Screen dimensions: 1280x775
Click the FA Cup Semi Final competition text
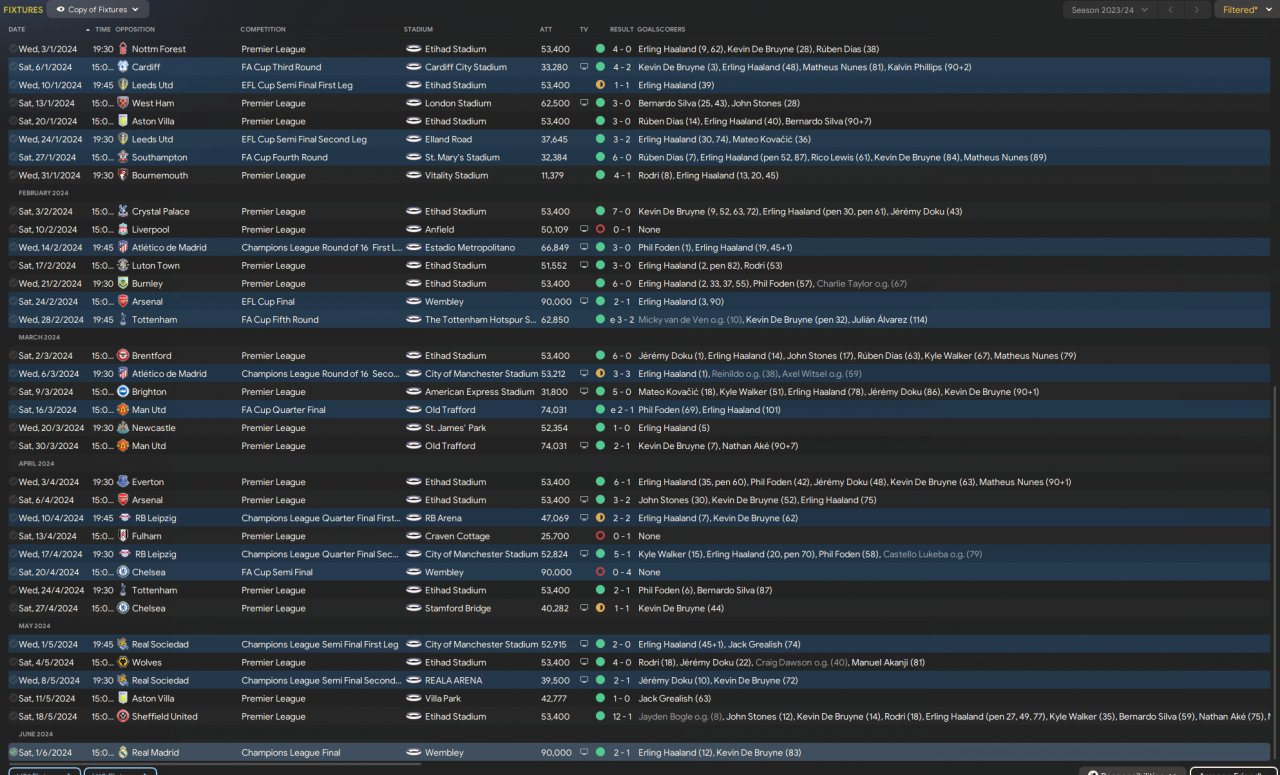click(277, 572)
